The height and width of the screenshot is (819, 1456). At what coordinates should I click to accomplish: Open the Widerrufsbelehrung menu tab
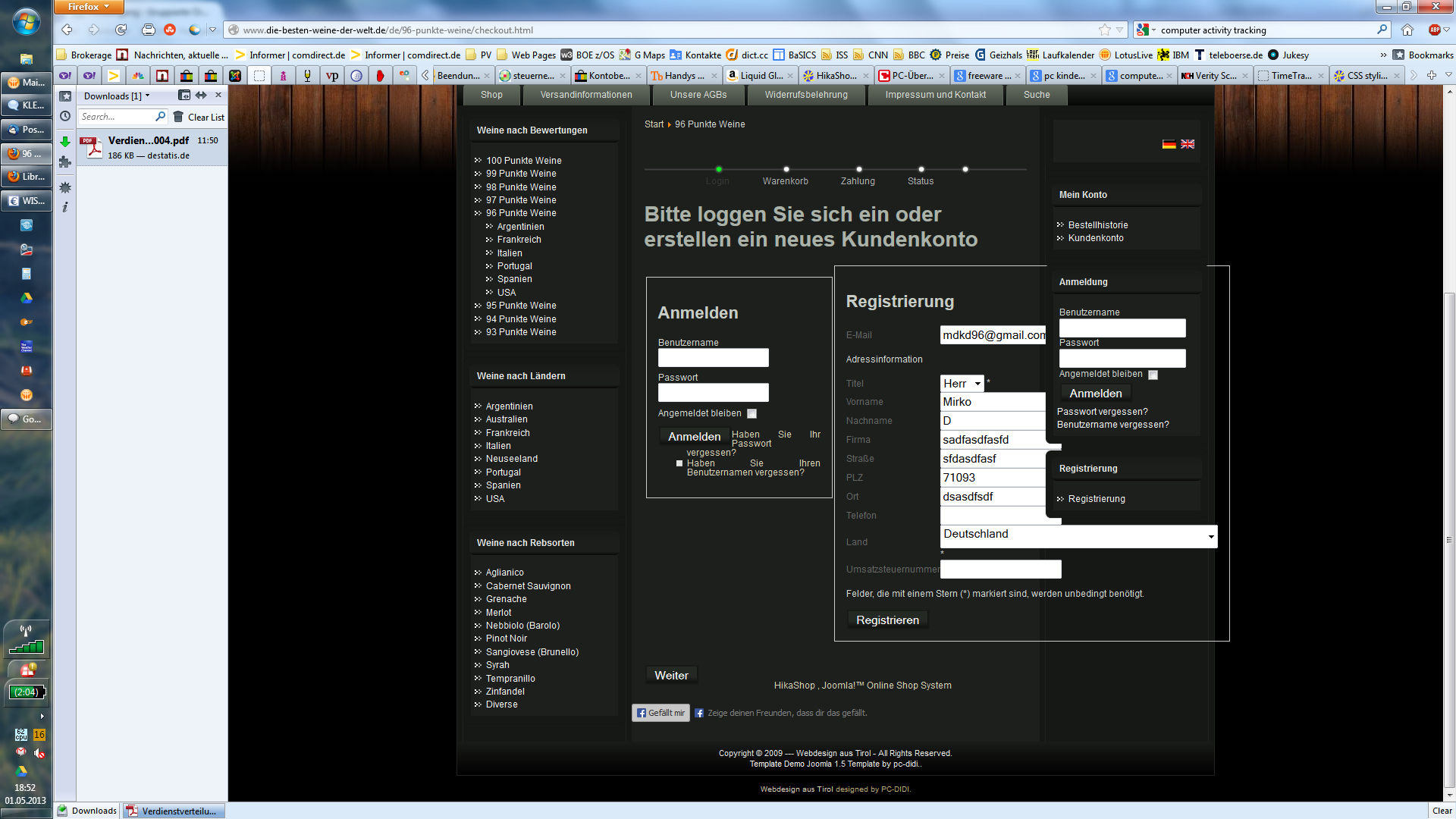tap(806, 95)
